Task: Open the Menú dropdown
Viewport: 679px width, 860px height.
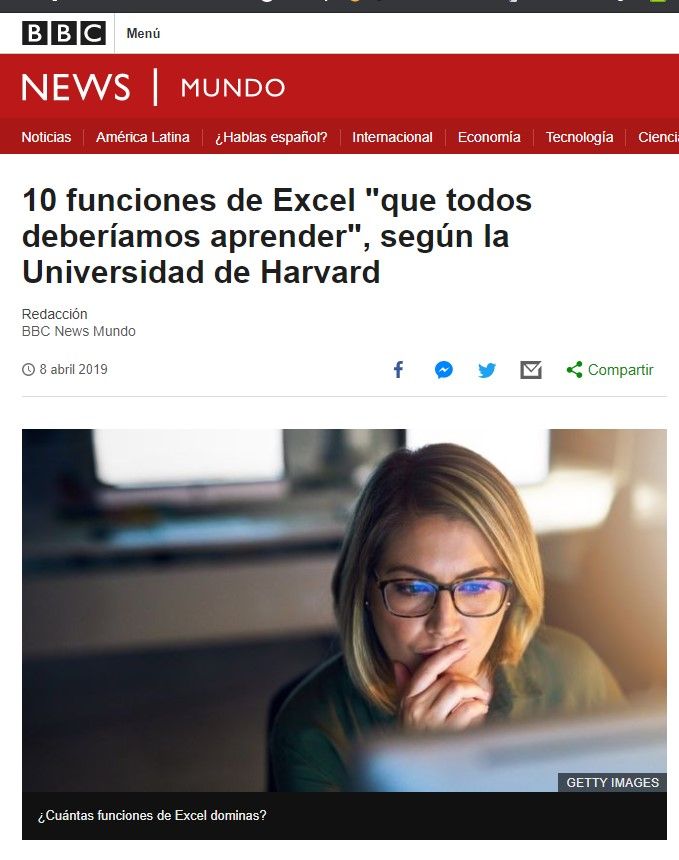Action: [143, 33]
